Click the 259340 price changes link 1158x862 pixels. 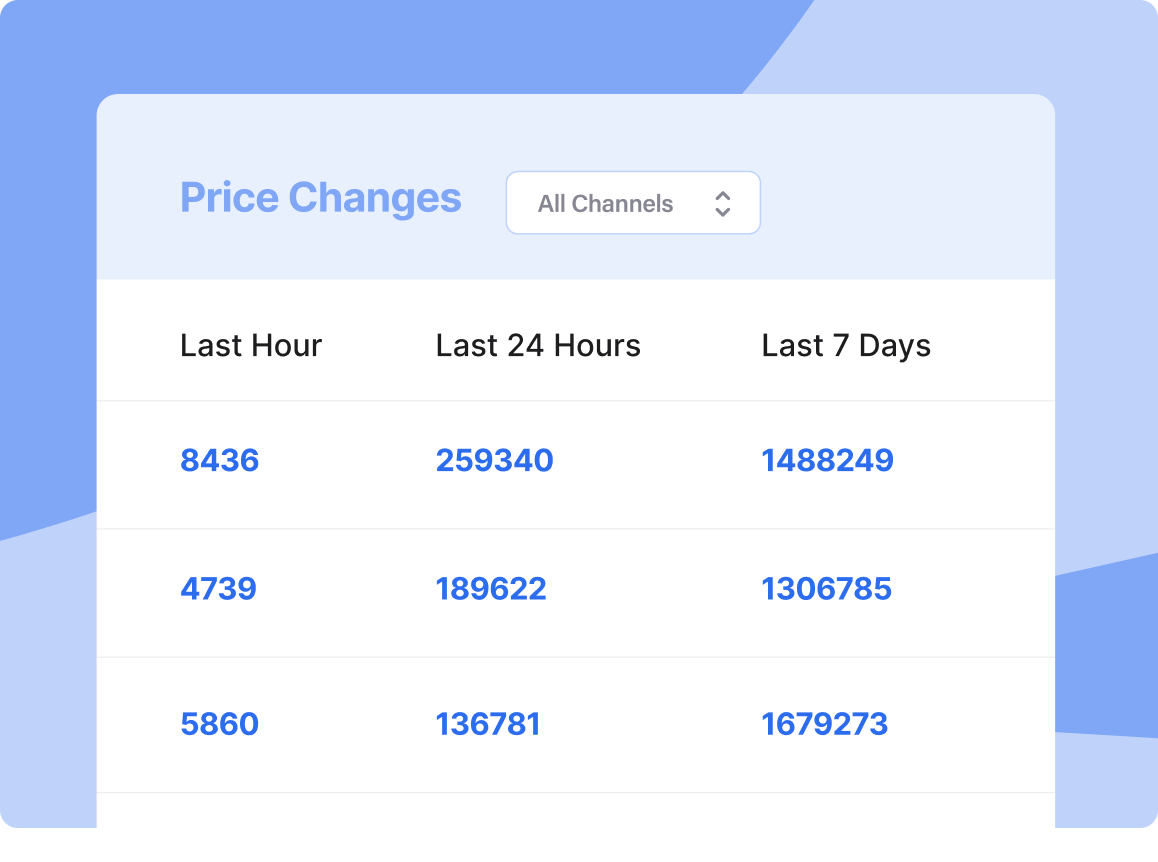(494, 461)
